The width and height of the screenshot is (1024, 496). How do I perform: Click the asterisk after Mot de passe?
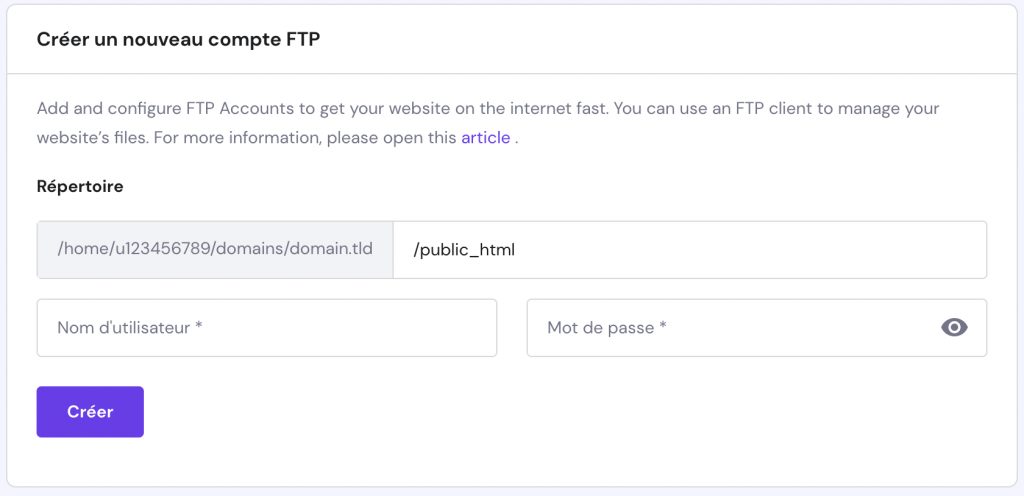(x=663, y=327)
